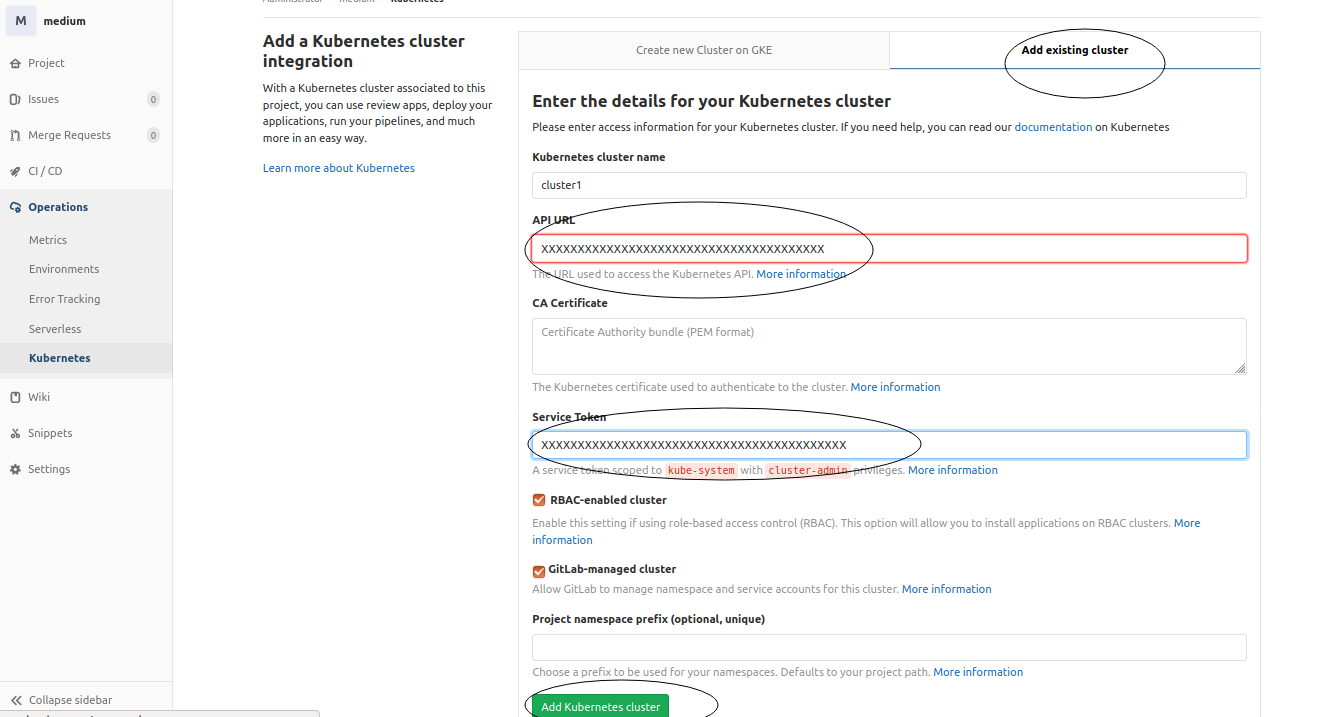Toggle the GitLab-managed cluster checkbox
Screen dimensions: 1317x717
click(539, 570)
